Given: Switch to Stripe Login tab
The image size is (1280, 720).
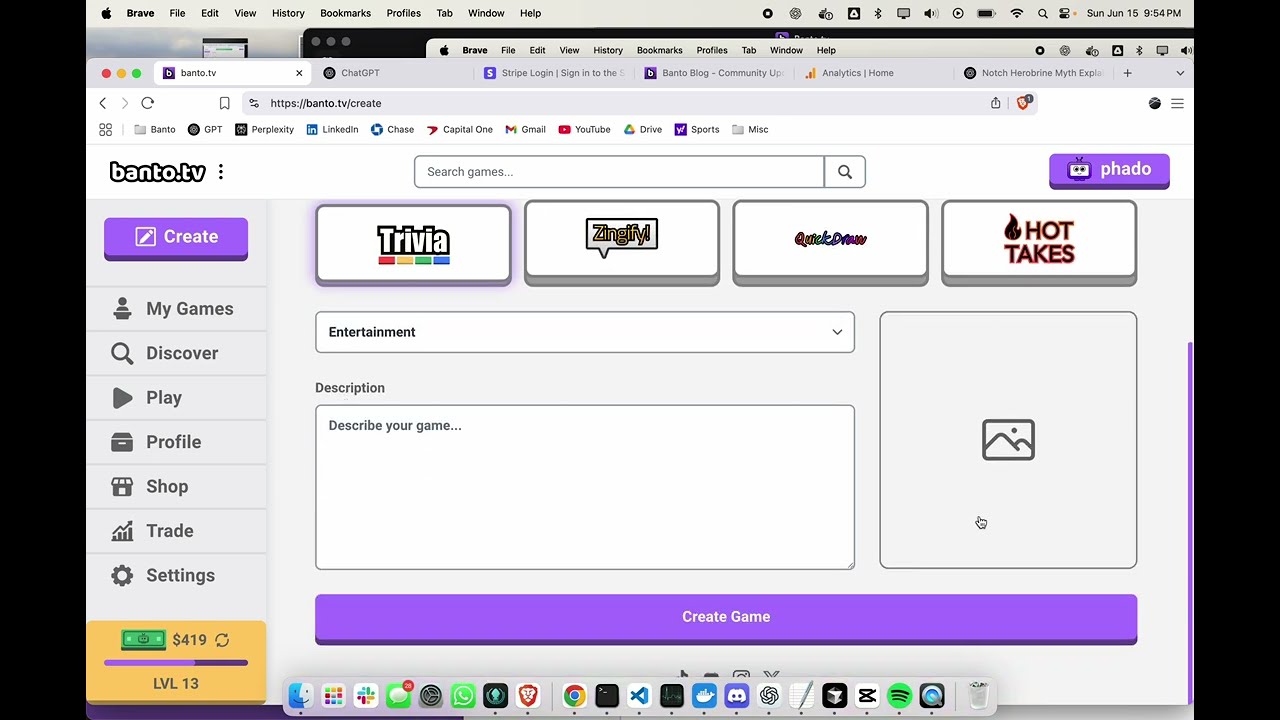Looking at the screenshot, I should pyautogui.click(x=553, y=73).
